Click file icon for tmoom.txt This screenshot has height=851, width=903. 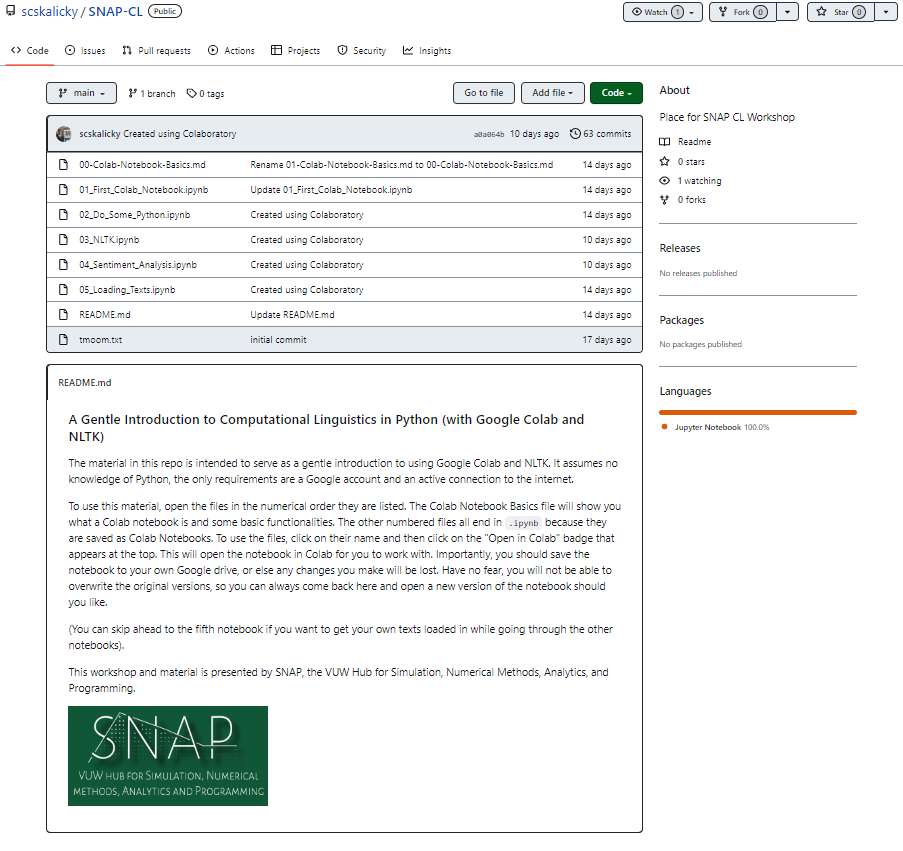tap(63, 340)
